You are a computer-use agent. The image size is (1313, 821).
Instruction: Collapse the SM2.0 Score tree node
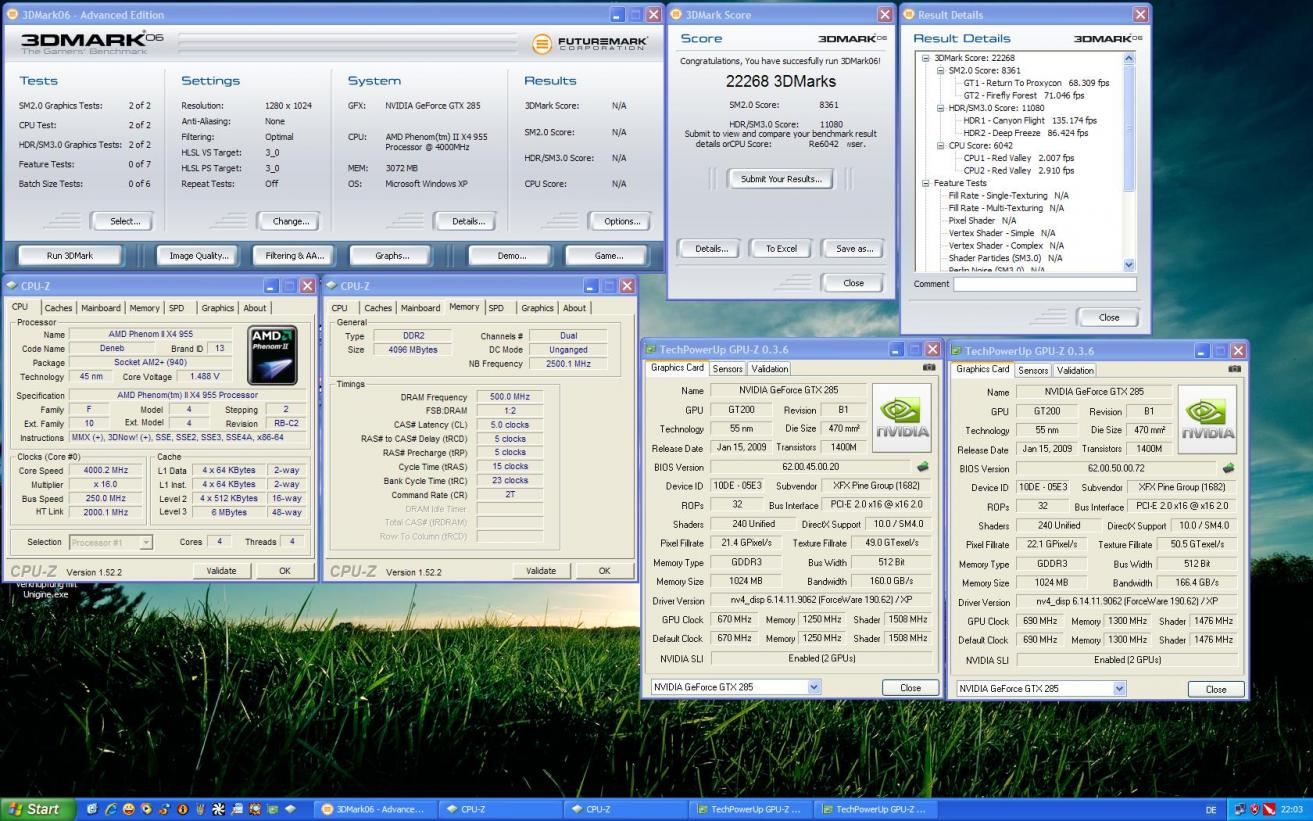939,71
